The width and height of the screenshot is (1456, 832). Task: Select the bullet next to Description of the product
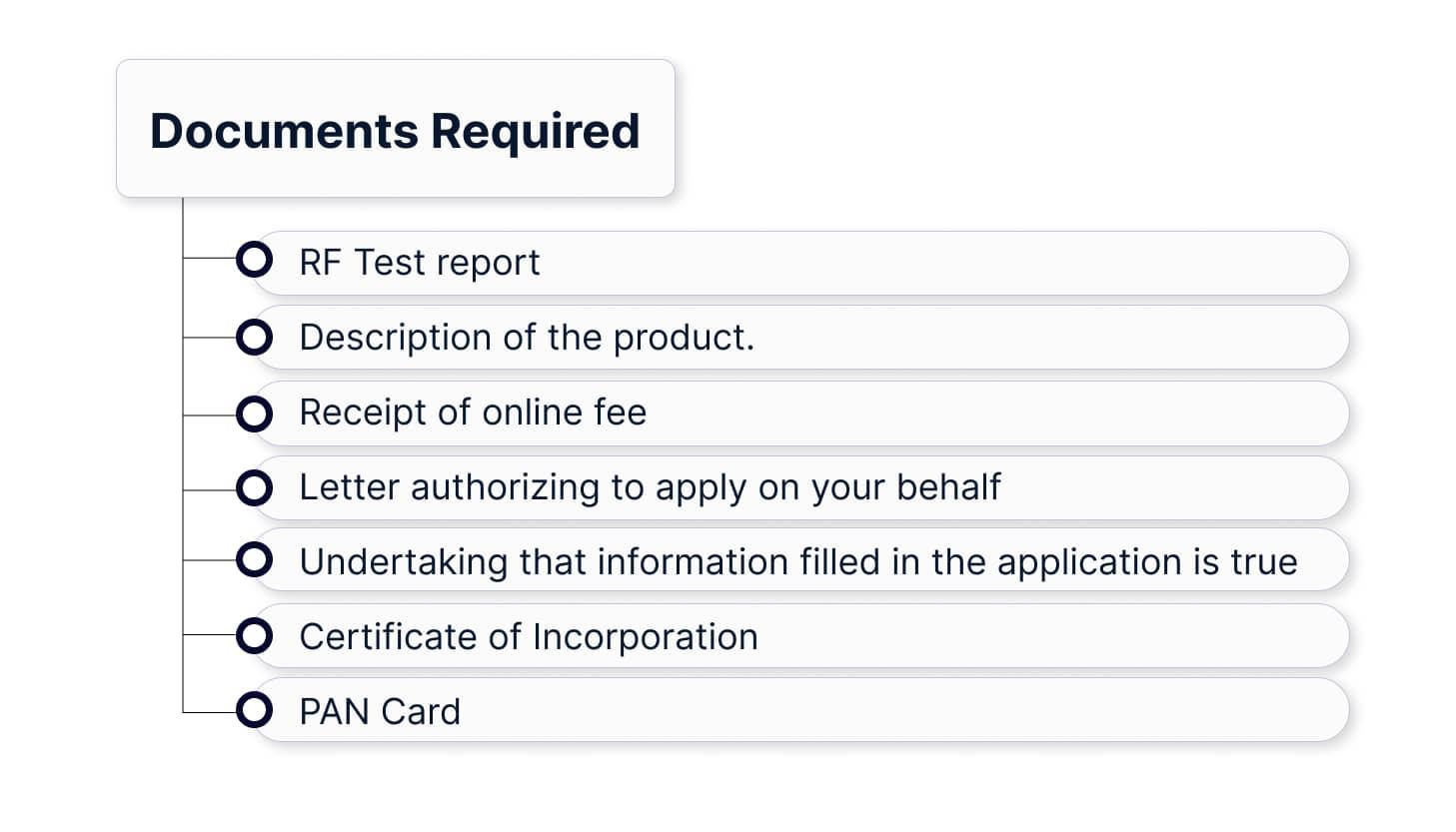(254, 338)
